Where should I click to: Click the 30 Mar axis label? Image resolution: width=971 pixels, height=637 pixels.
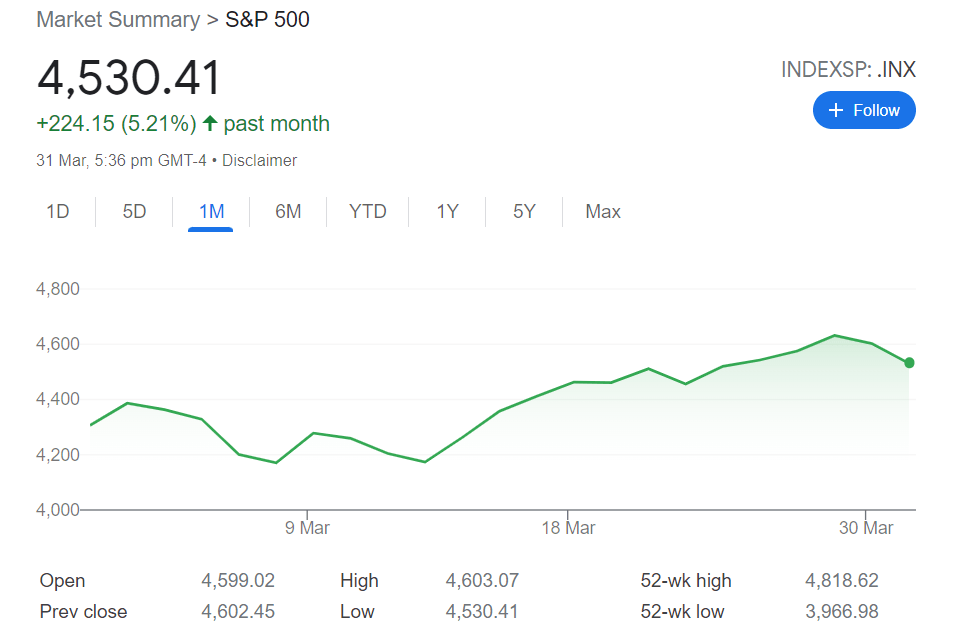point(865,528)
